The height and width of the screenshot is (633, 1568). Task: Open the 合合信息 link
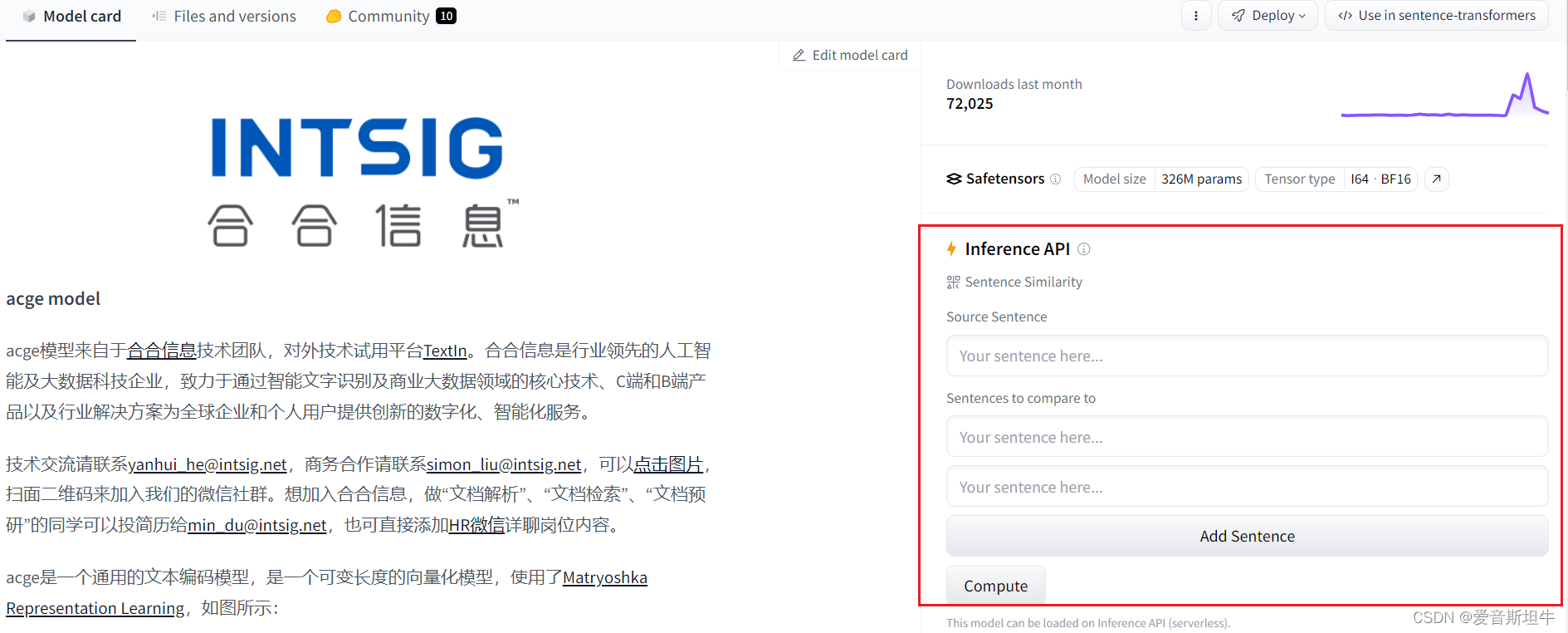pos(161,351)
